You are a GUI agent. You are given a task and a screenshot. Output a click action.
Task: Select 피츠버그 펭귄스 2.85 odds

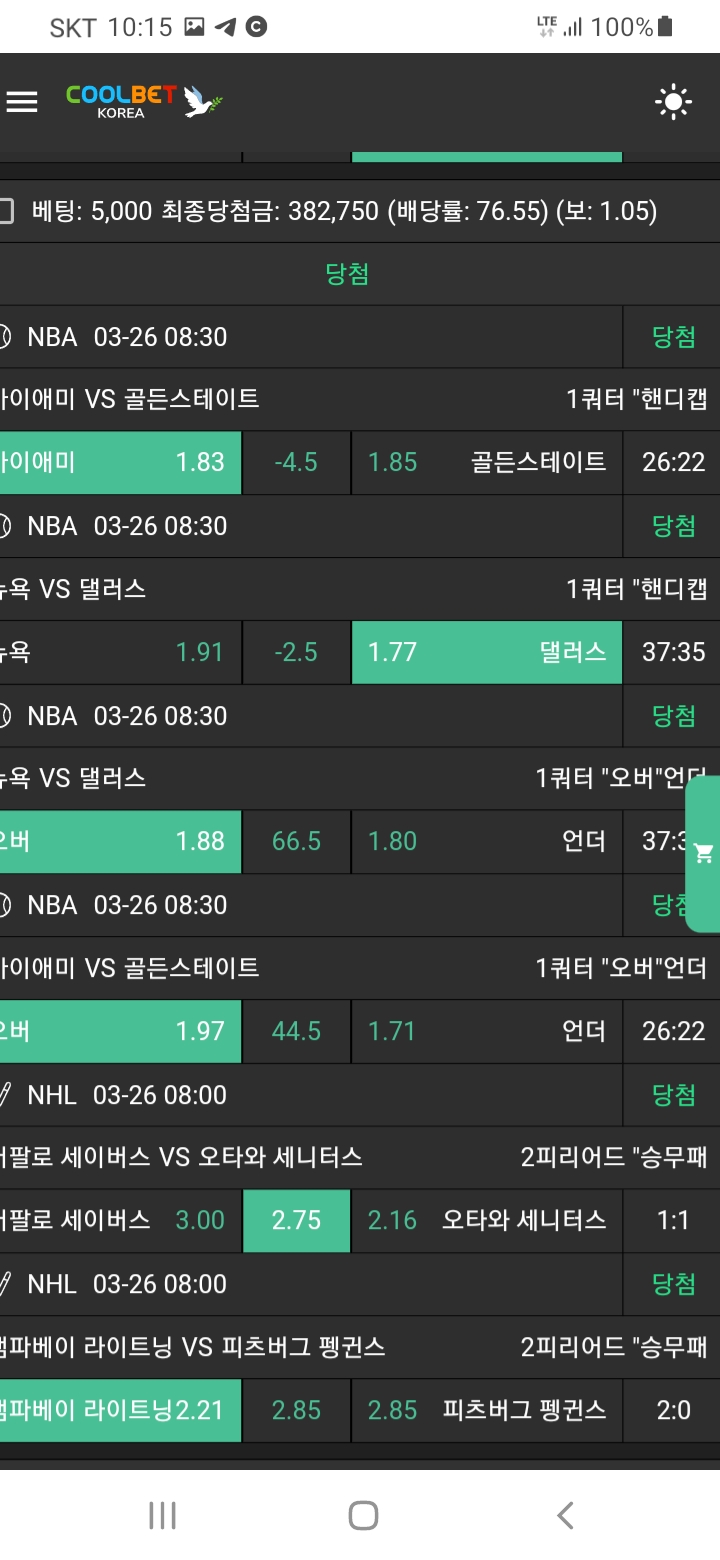[x=486, y=1410]
